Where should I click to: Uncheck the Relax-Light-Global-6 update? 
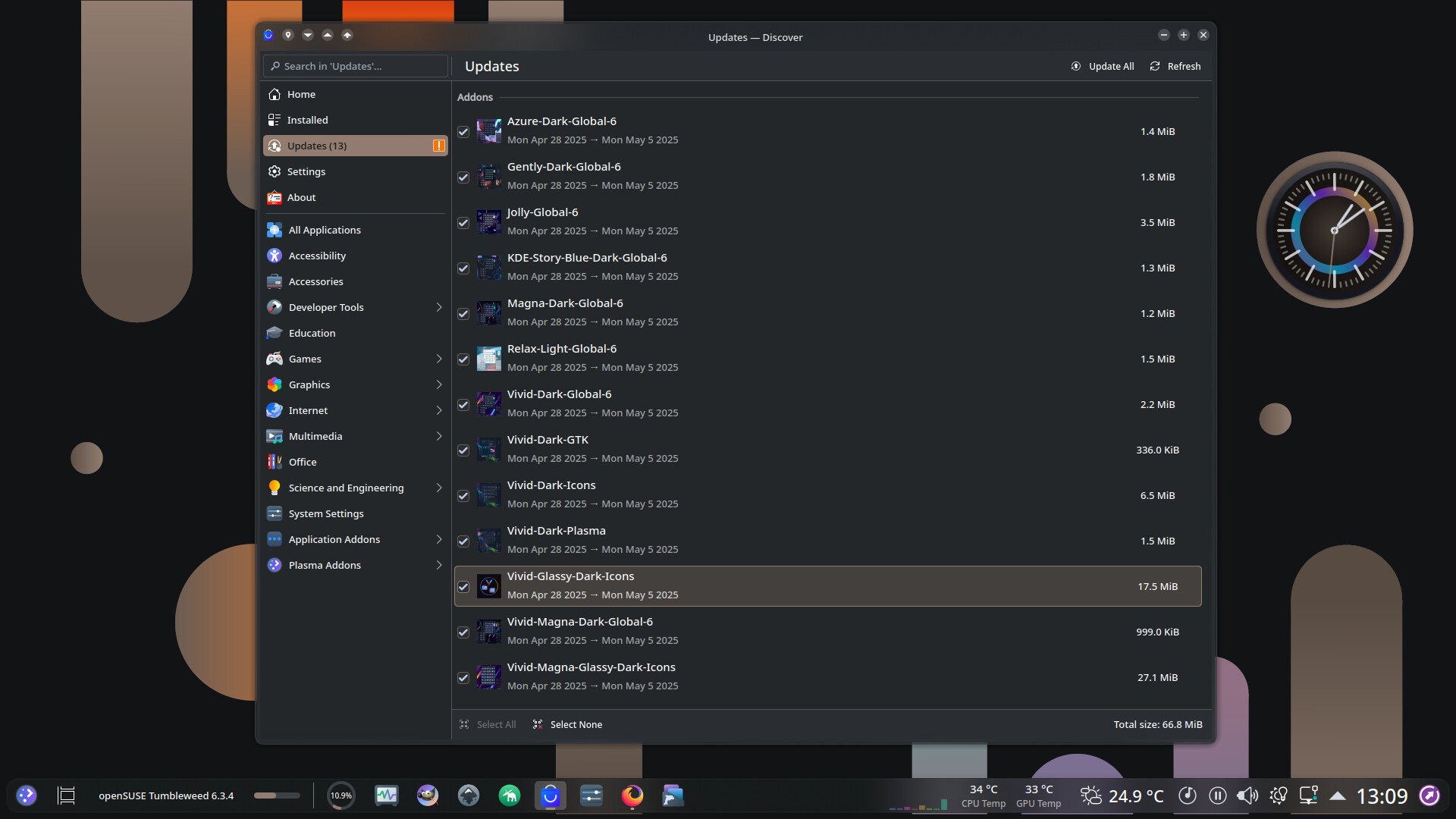pyautogui.click(x=463, y=359)
